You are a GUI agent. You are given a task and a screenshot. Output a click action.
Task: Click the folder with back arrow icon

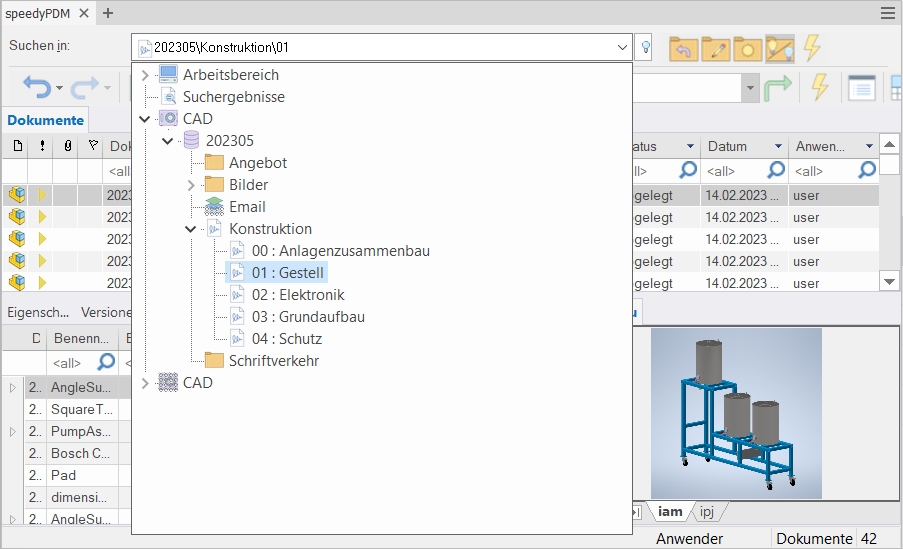[683, 48]
